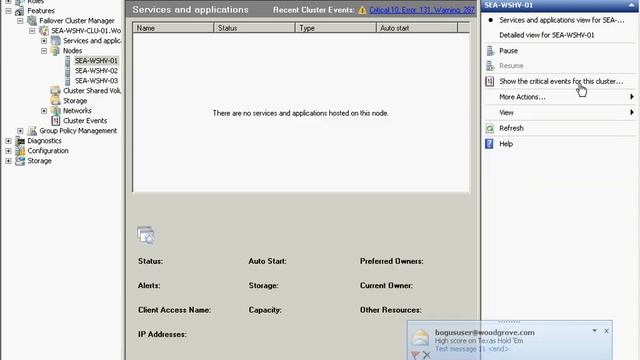The height and width of the screenshot is (360, 640).
Task: Sort by the Status column header
Action: coord(254,28)
